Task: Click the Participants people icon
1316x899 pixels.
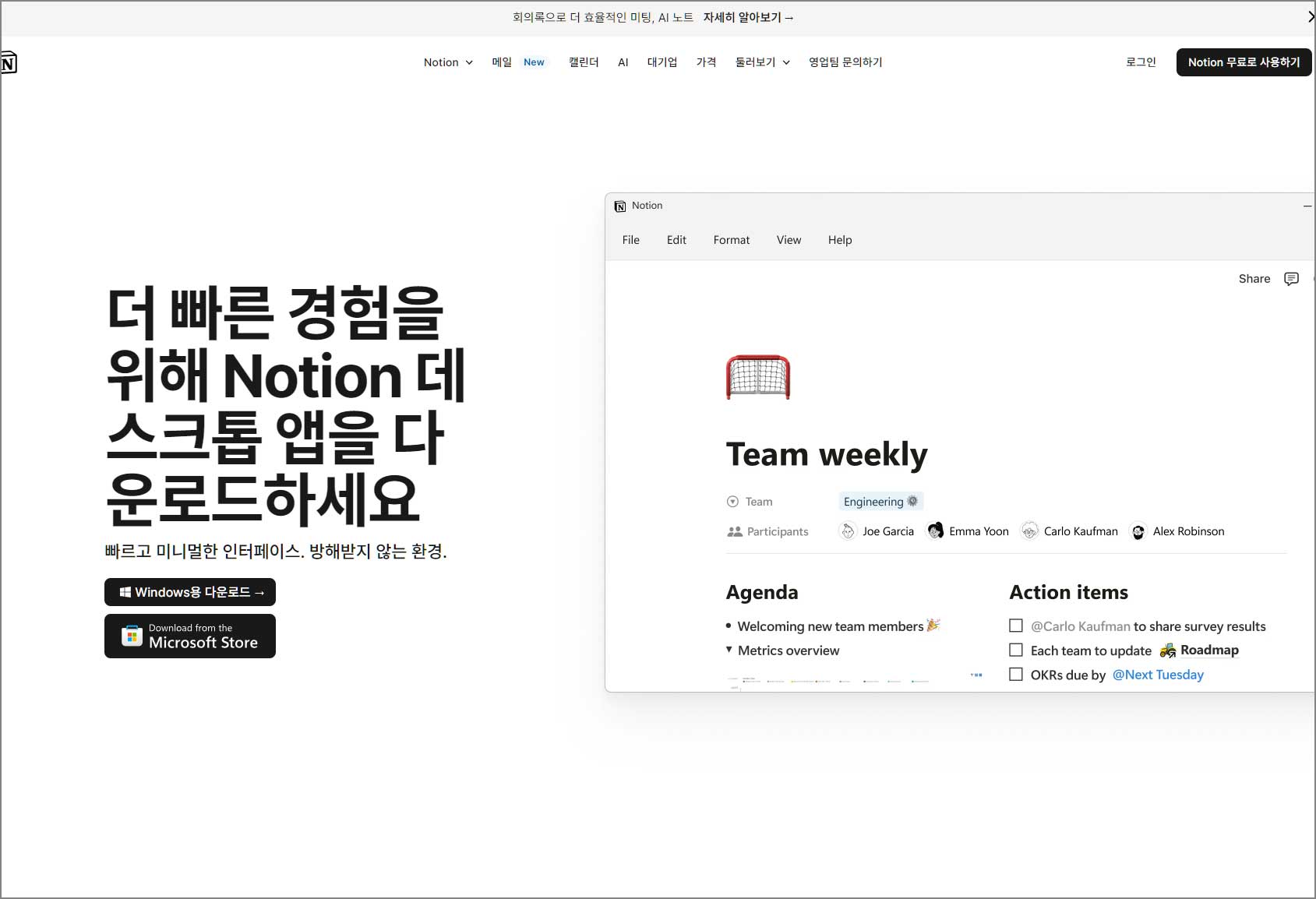Action: tap(734, 531)
